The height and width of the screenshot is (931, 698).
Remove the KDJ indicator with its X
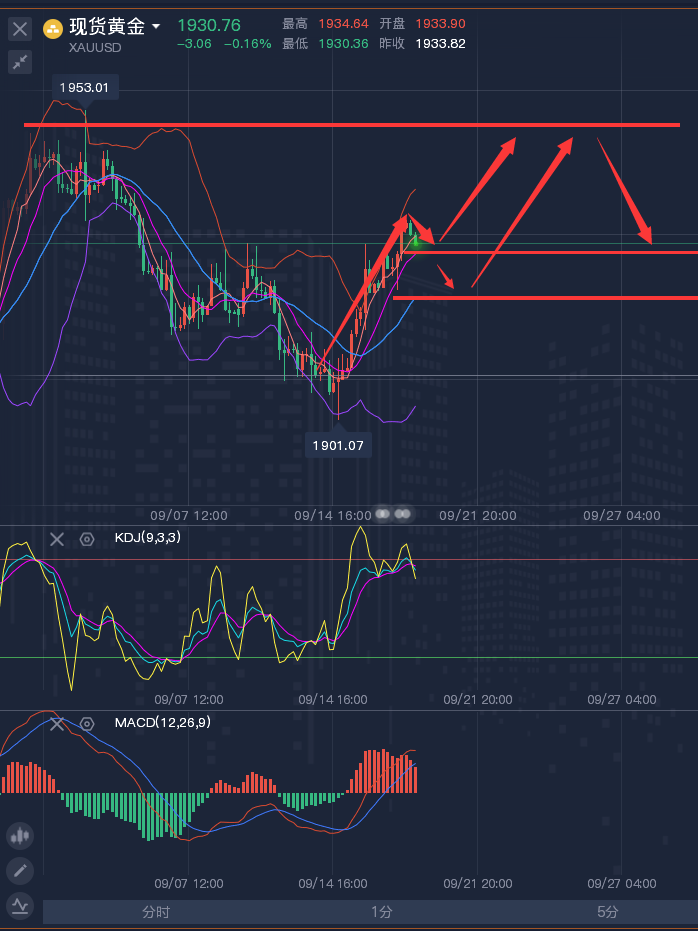pos(56,539)
